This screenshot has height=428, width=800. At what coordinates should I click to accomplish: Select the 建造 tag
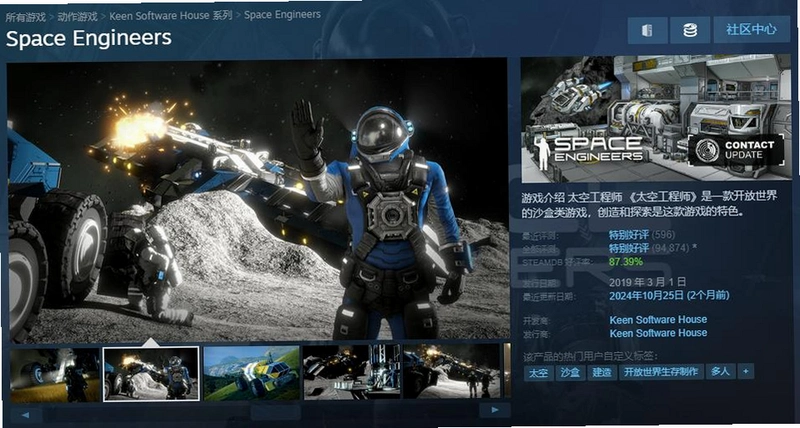point(602,372)
